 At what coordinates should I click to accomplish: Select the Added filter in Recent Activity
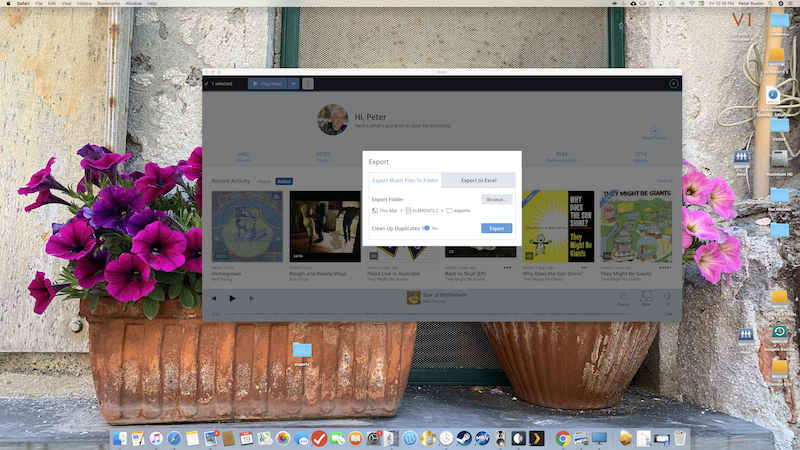pyautogui.click(x=284, y=181)
